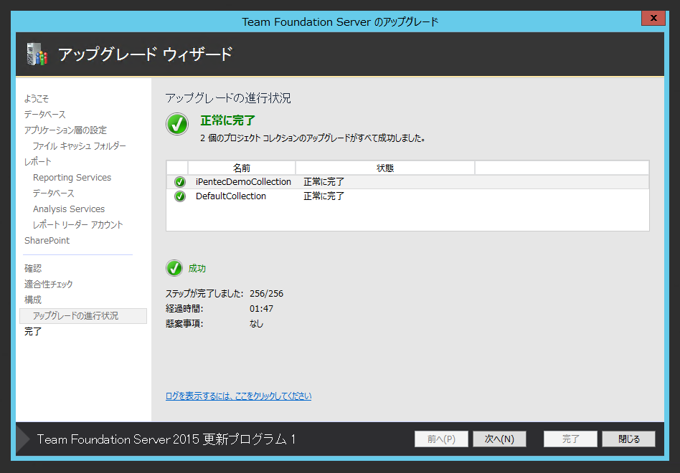Select 構成 step in sidebar
This screenshot has height=473, width=680.
[33, 300]
